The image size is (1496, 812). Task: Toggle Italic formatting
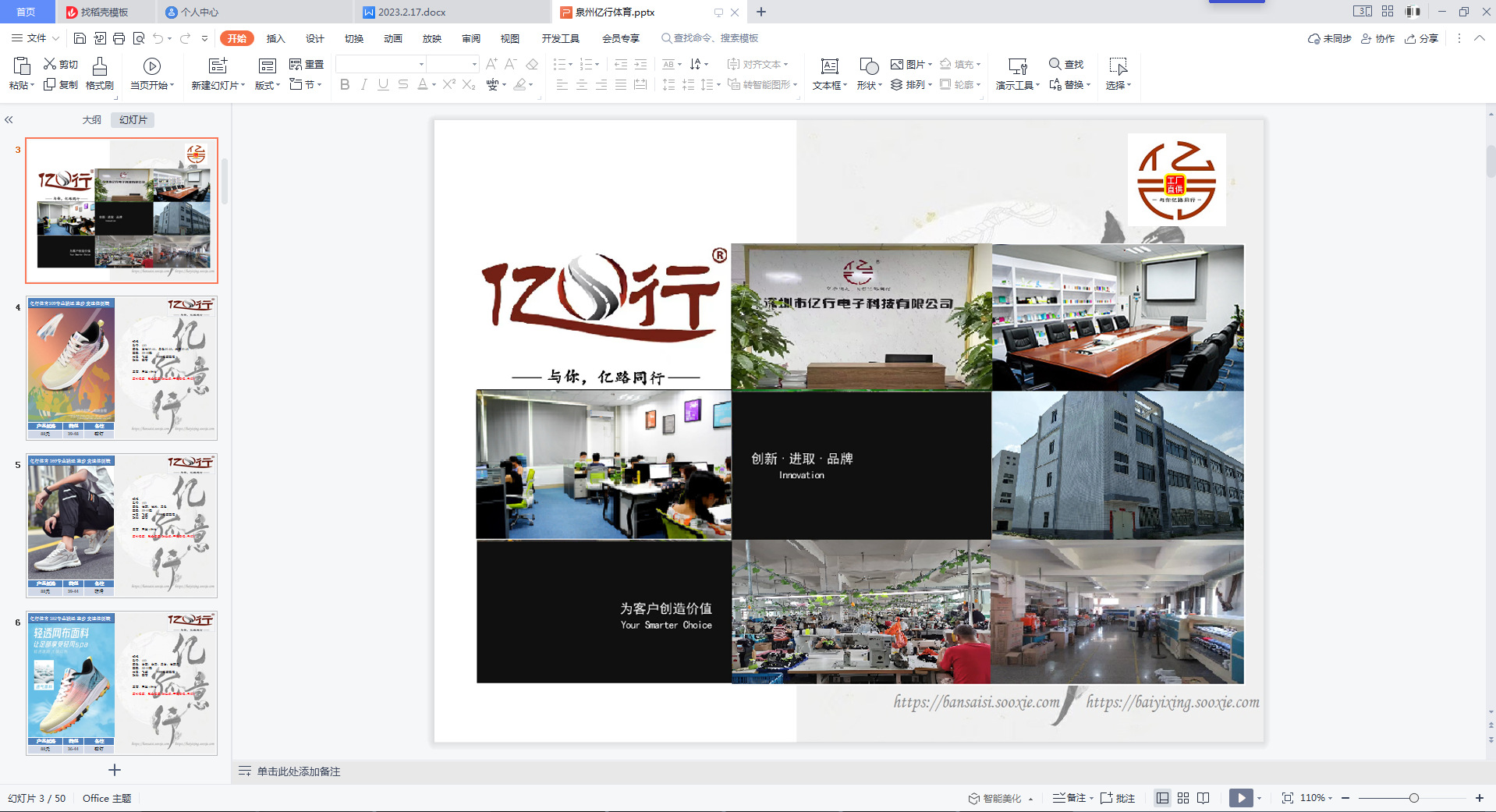(x=363, y=84)
